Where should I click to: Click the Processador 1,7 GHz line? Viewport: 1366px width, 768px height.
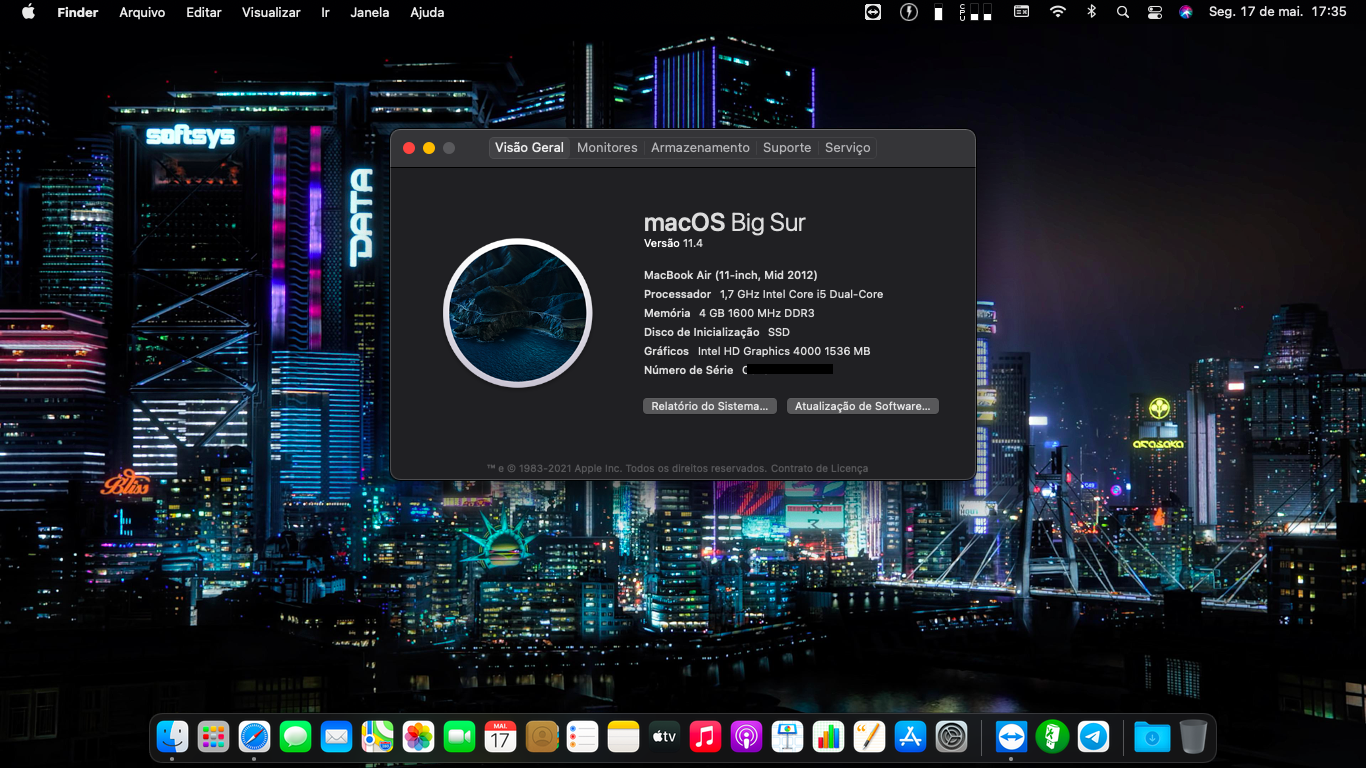pos(763,294)
